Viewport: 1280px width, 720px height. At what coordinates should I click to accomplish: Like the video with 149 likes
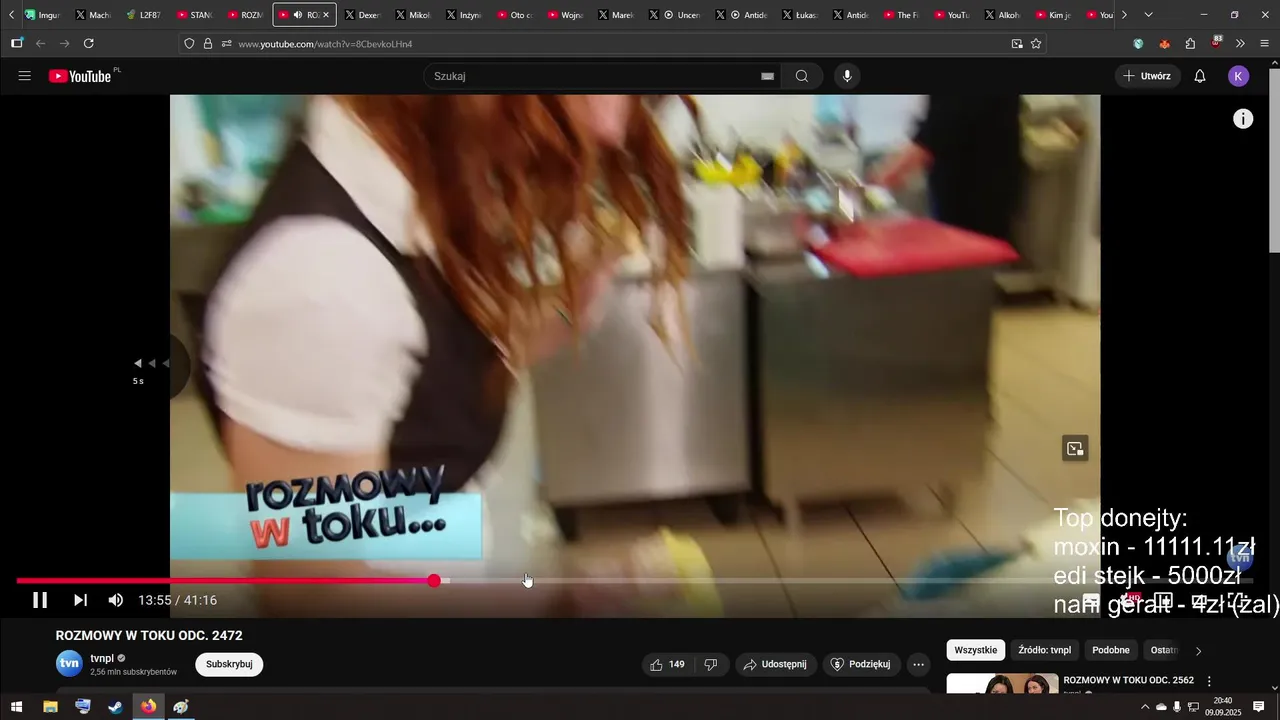pyautogui.click(x=667, y=664)
